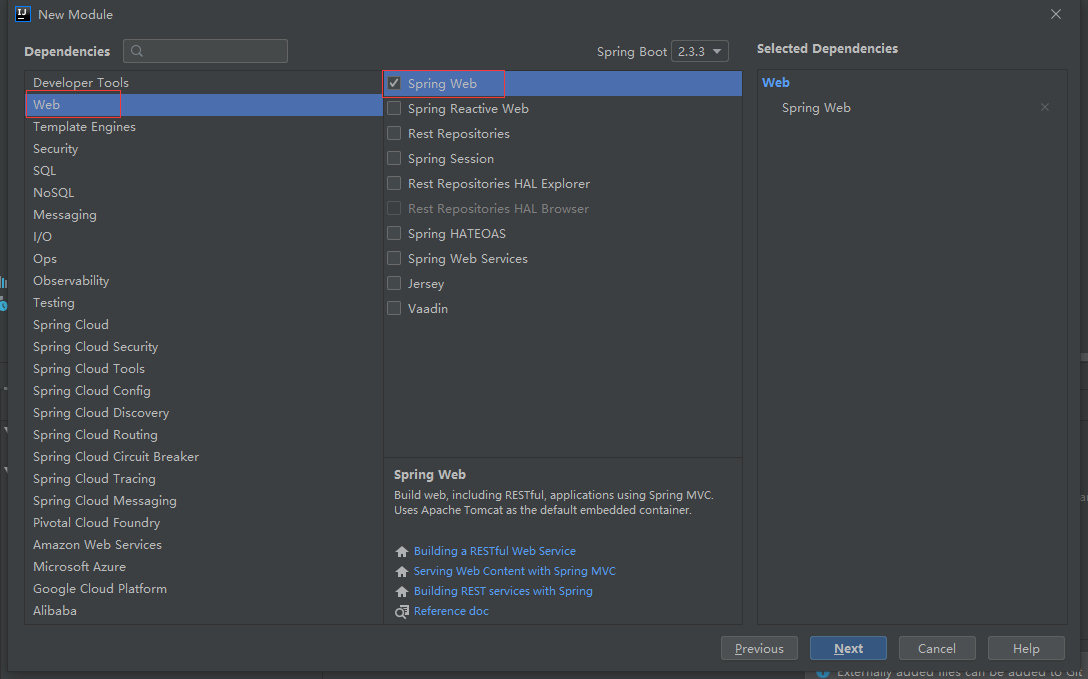Tick the Spring Session checkbox
The height and width of the screenshot is (679, 1088).
(x=394, y=158)
